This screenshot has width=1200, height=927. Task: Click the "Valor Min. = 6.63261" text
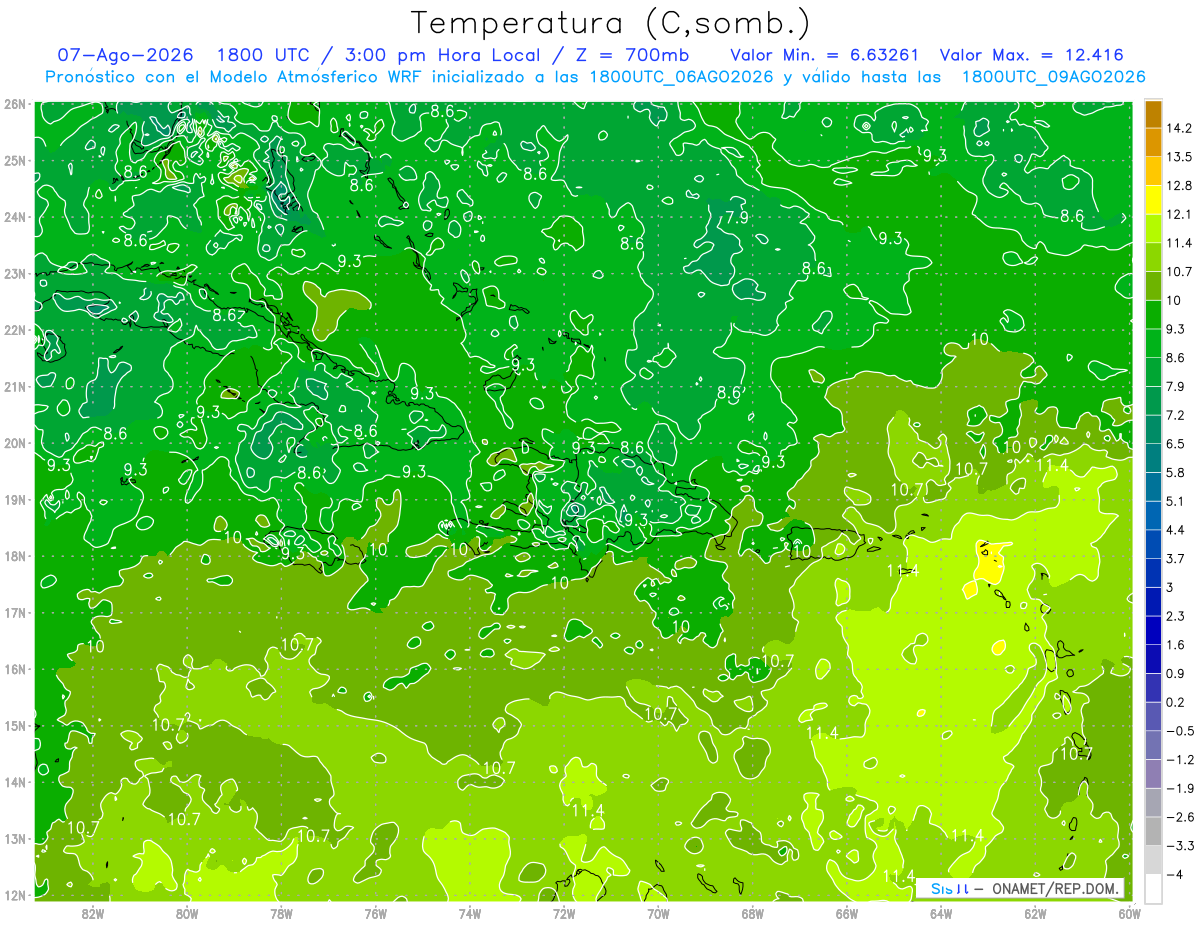click(x=825, y=55)
